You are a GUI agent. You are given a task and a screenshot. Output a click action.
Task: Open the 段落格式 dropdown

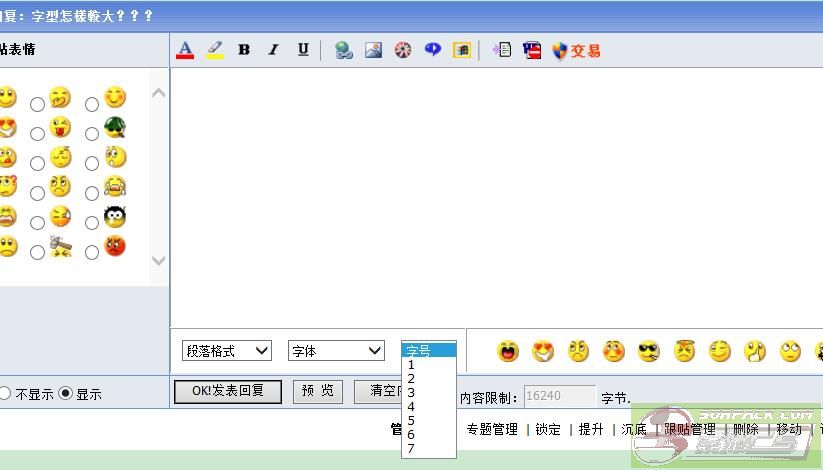click(x=227, y=351)
